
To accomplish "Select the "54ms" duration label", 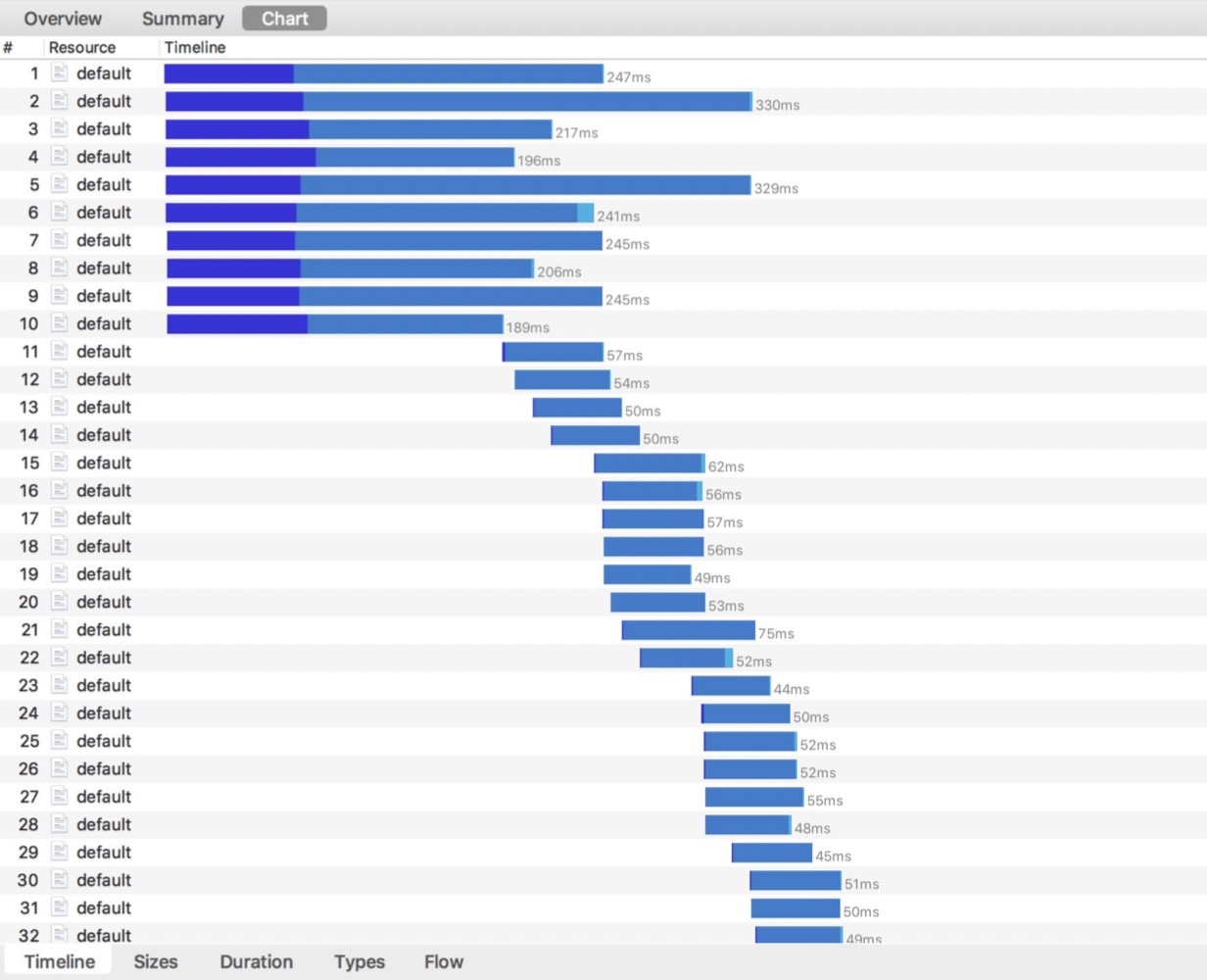I will pyautogui.click(x=631, y=382).
